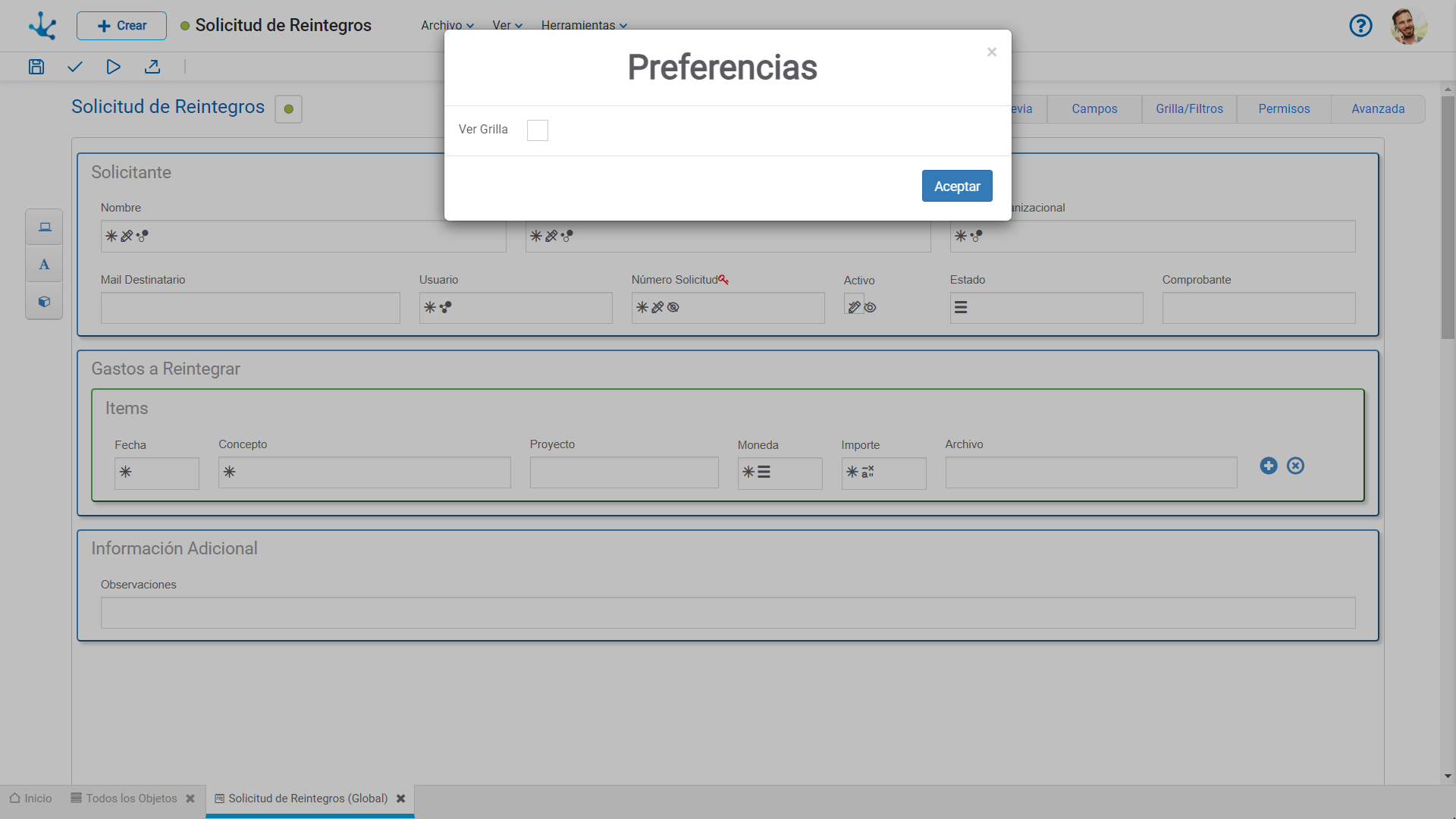Click the scrollbar down arrow
This screenshot has height=819, width=1456.
(1448, 776)
